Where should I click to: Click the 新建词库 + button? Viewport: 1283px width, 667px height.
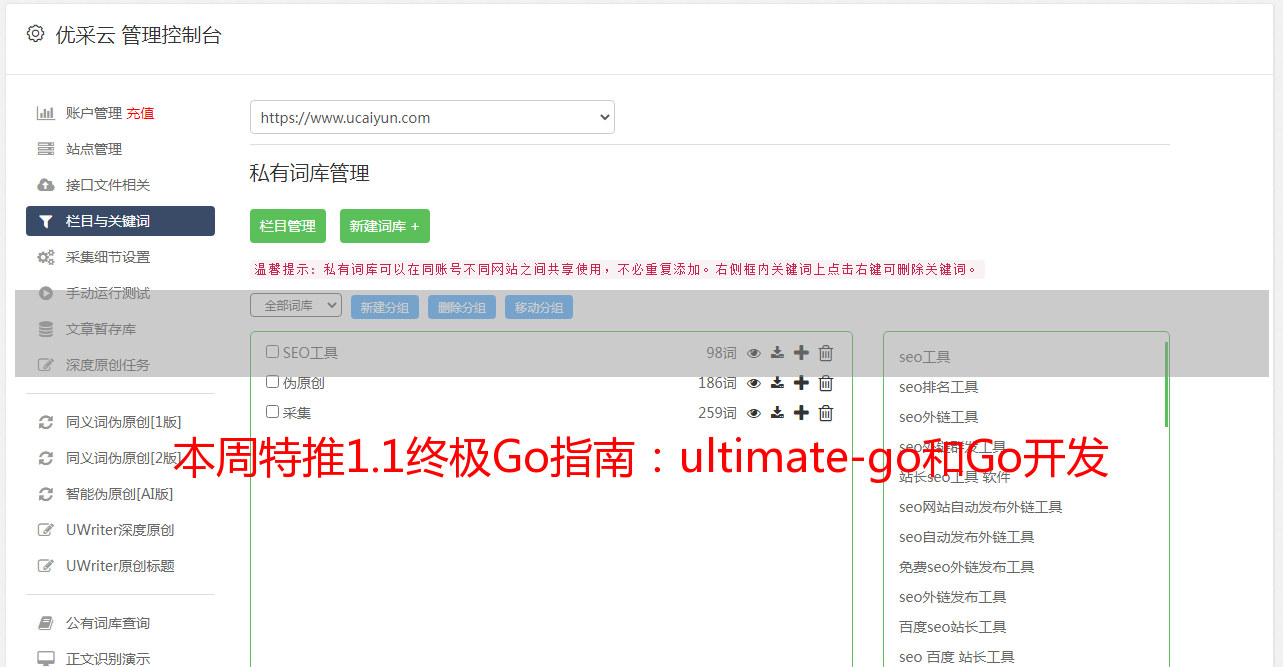click(x=385, y=226)
